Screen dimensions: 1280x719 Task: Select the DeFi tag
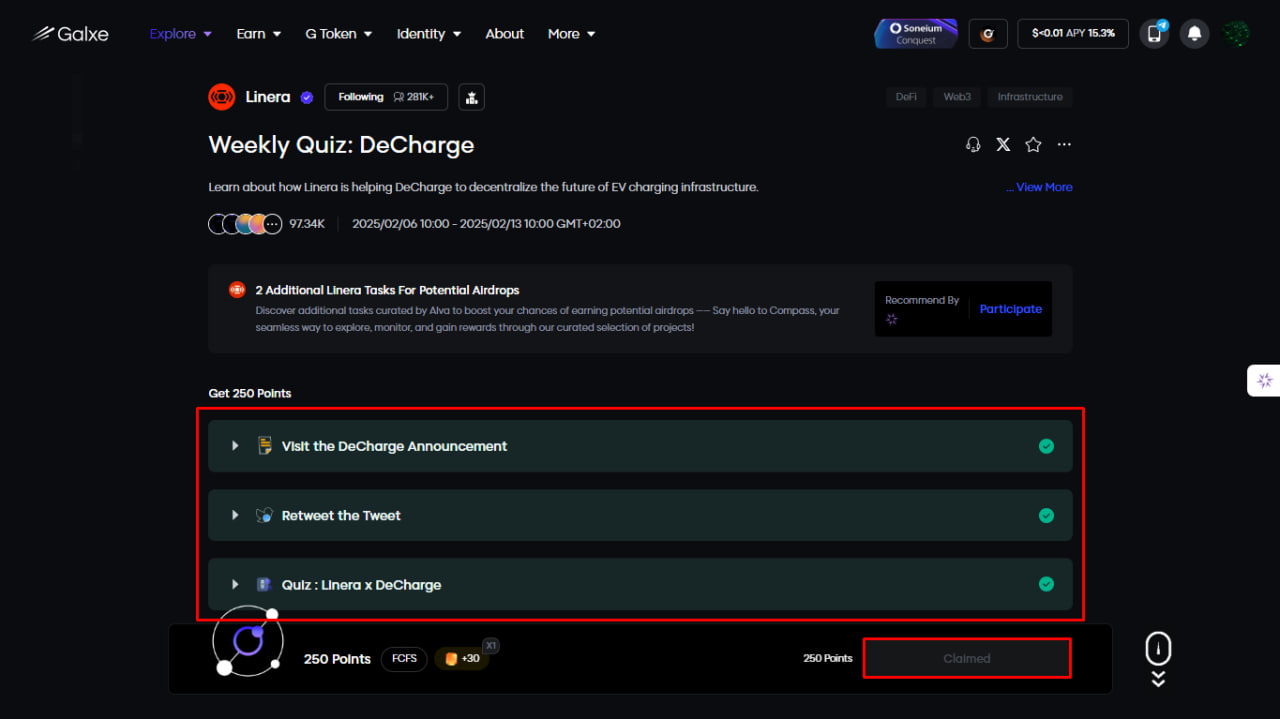(x=906, y=97)
